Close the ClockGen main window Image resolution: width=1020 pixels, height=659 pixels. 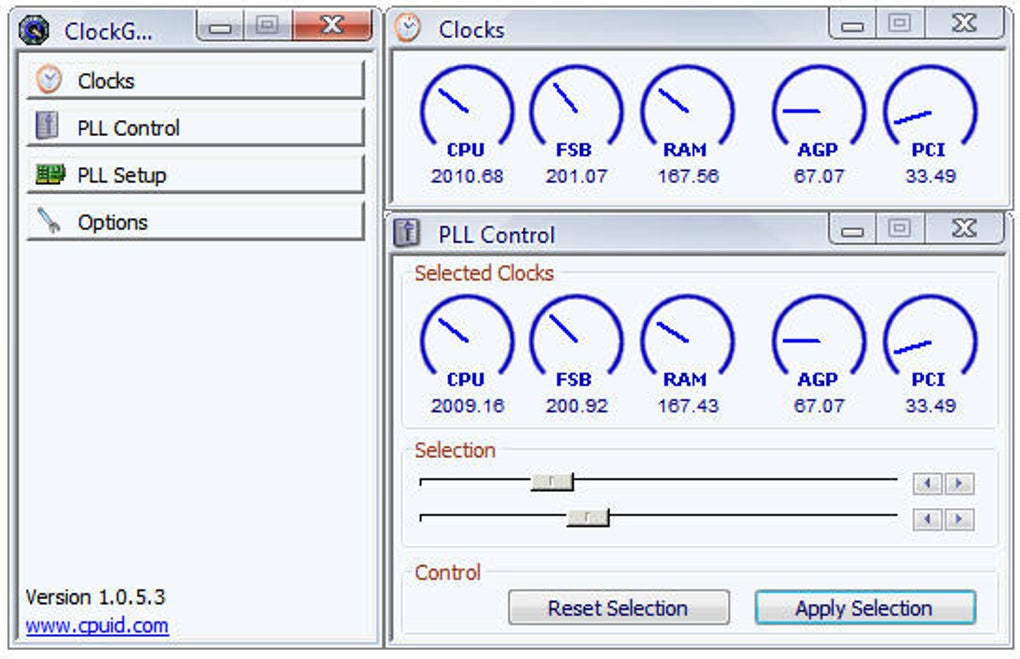(x=332, y=25)
